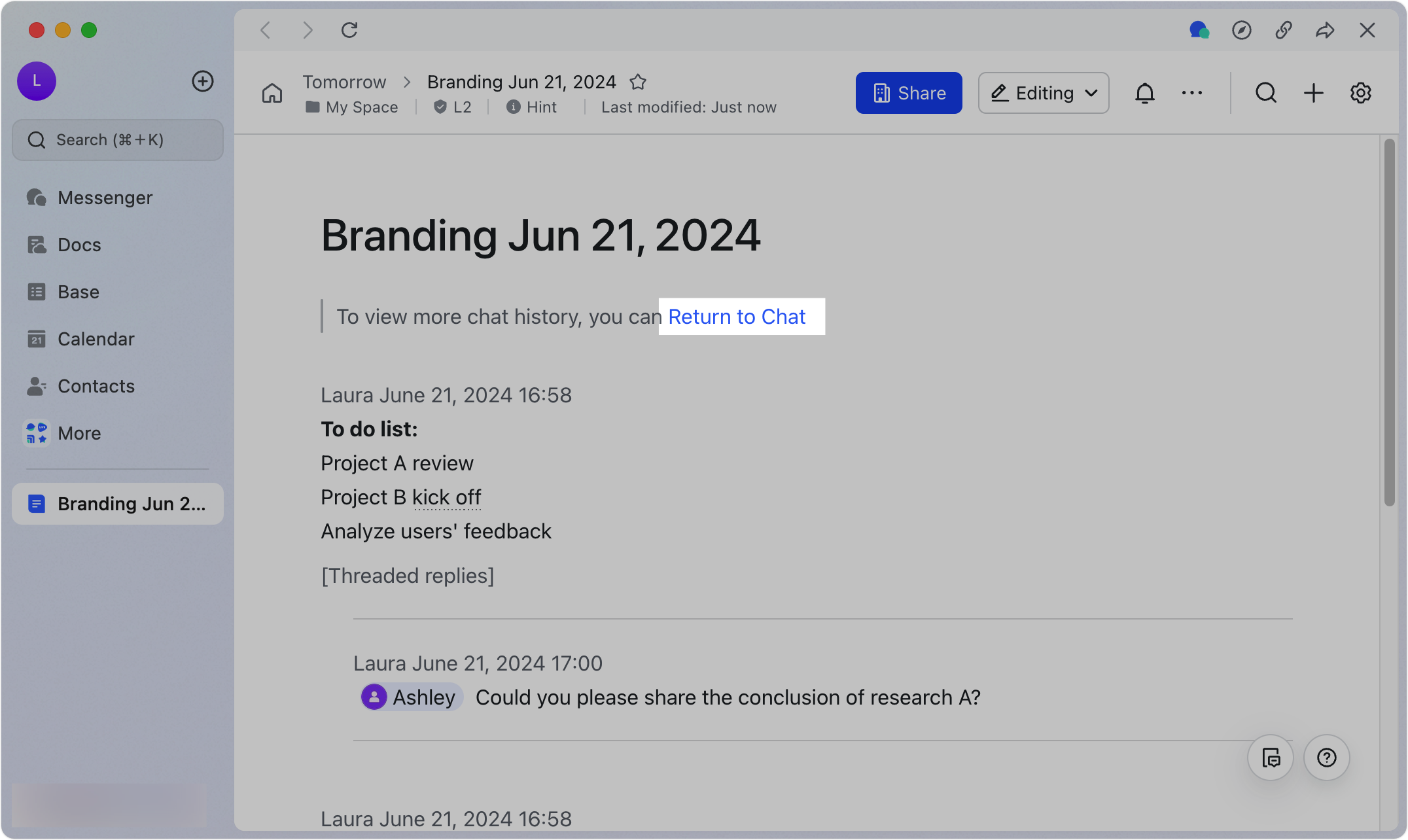Star the Branding Jun 21, 2024 document
The width and height of the screenshot is (1408, 840).
(x=638, y=82)
